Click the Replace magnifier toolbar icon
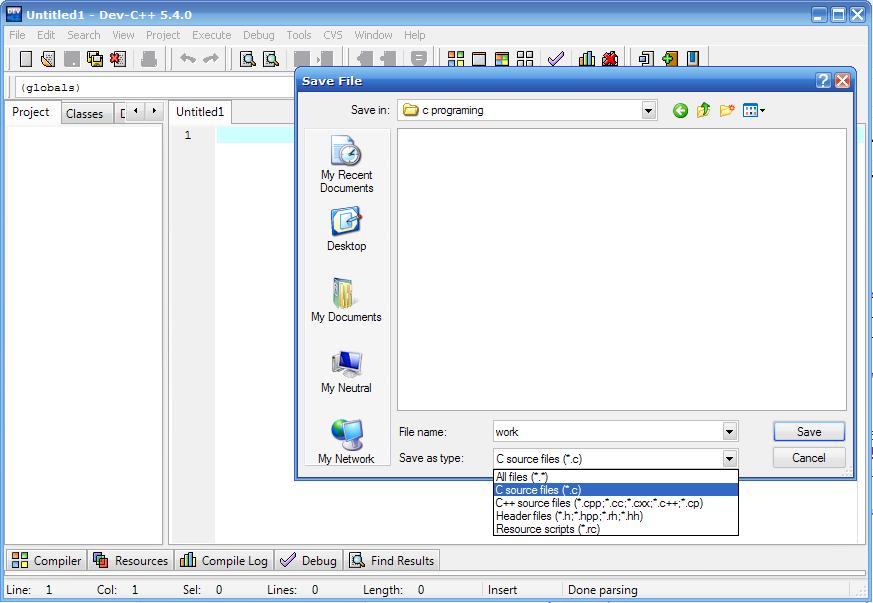The height and width of the screenshot is (603, 873). (271, 58)
